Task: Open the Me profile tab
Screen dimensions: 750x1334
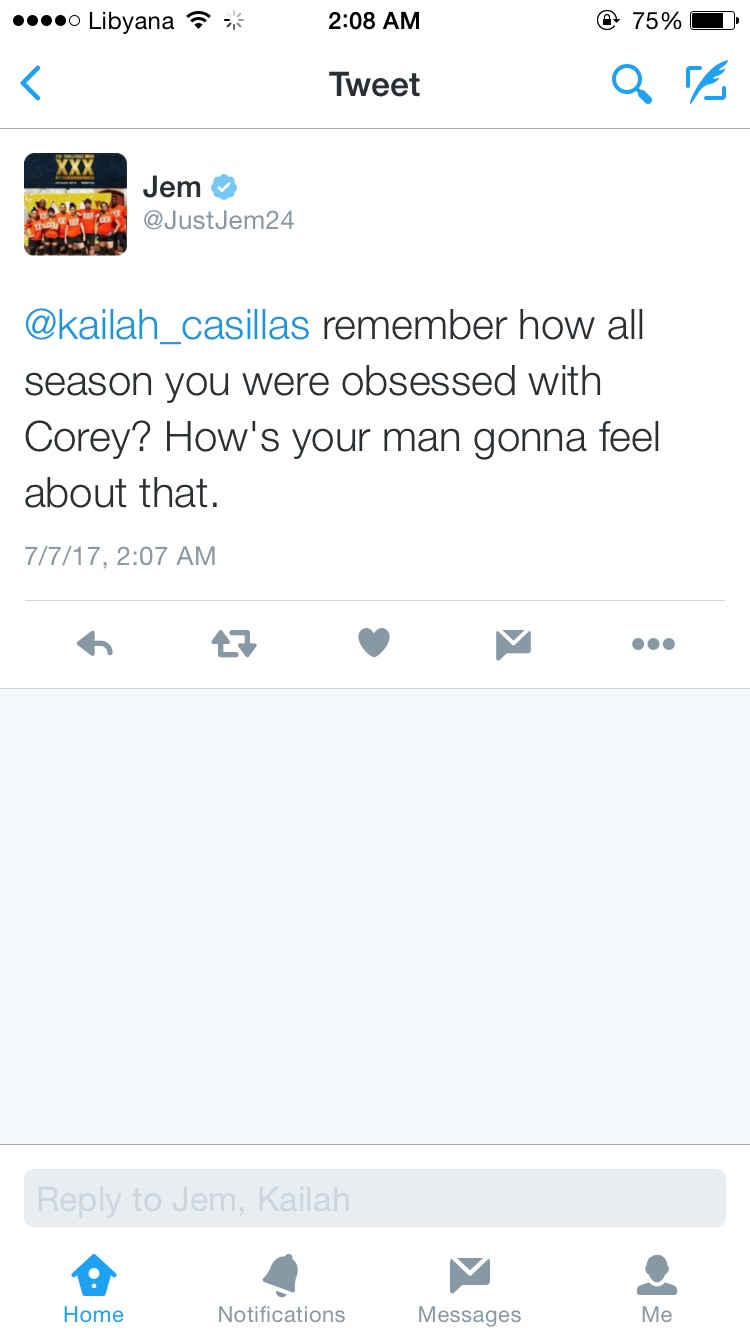Action: pyautogui.click(x=657, y=1290)
